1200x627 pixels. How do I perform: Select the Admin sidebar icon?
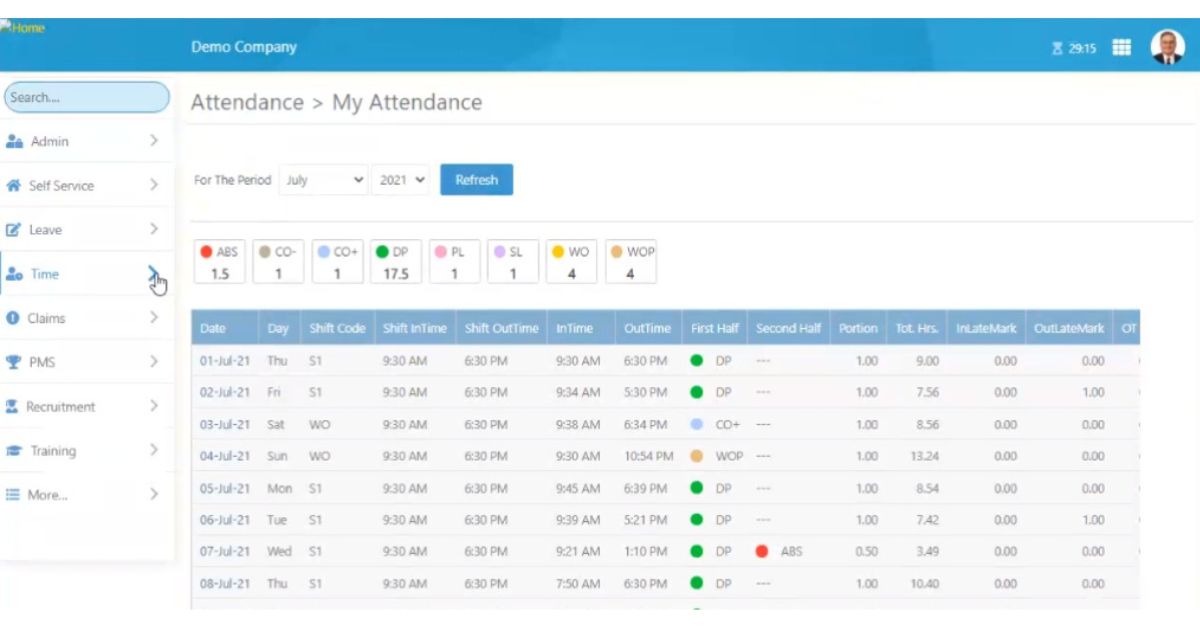tap(15, 141)
